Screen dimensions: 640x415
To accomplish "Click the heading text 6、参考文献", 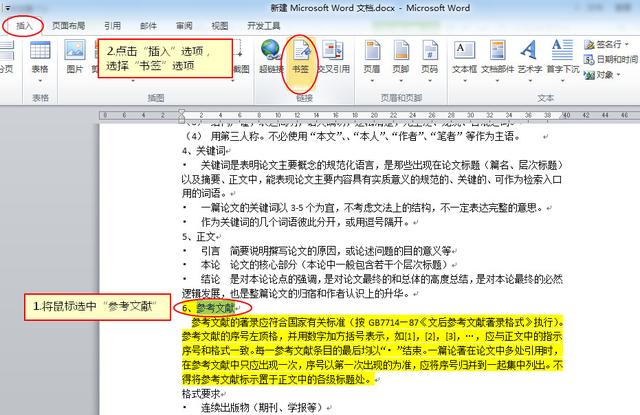I will coord(209,308).
